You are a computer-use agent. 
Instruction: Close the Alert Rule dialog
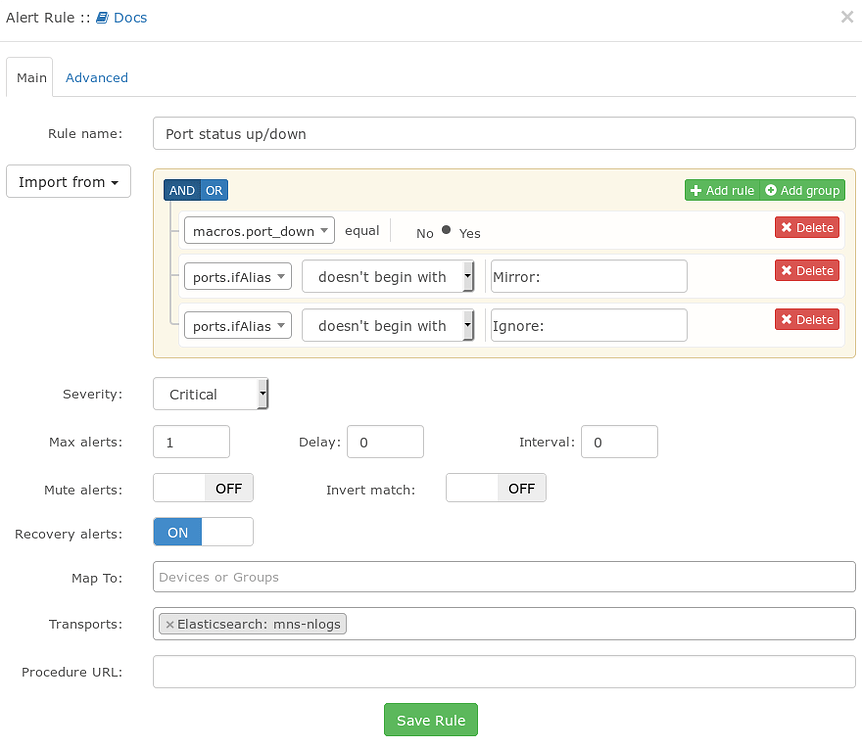point(847,17)
